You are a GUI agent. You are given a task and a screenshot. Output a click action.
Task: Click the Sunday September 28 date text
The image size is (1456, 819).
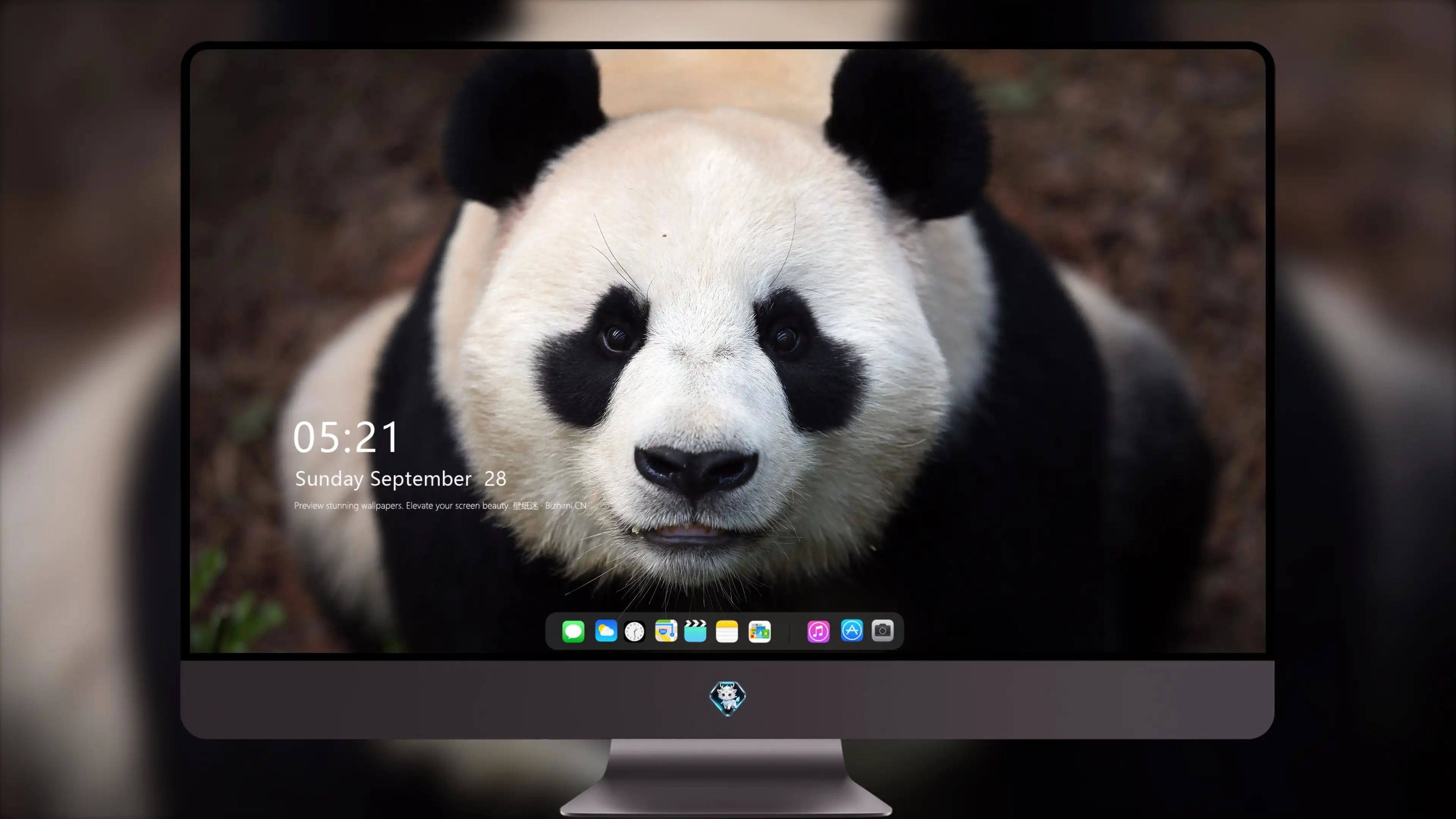(x=400, y=479)
